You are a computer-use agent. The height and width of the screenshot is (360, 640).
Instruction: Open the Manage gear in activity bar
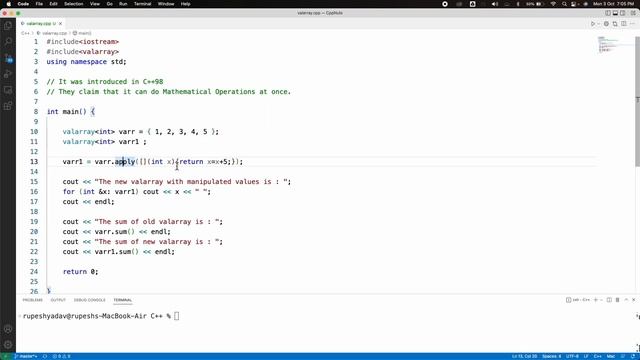8,344
